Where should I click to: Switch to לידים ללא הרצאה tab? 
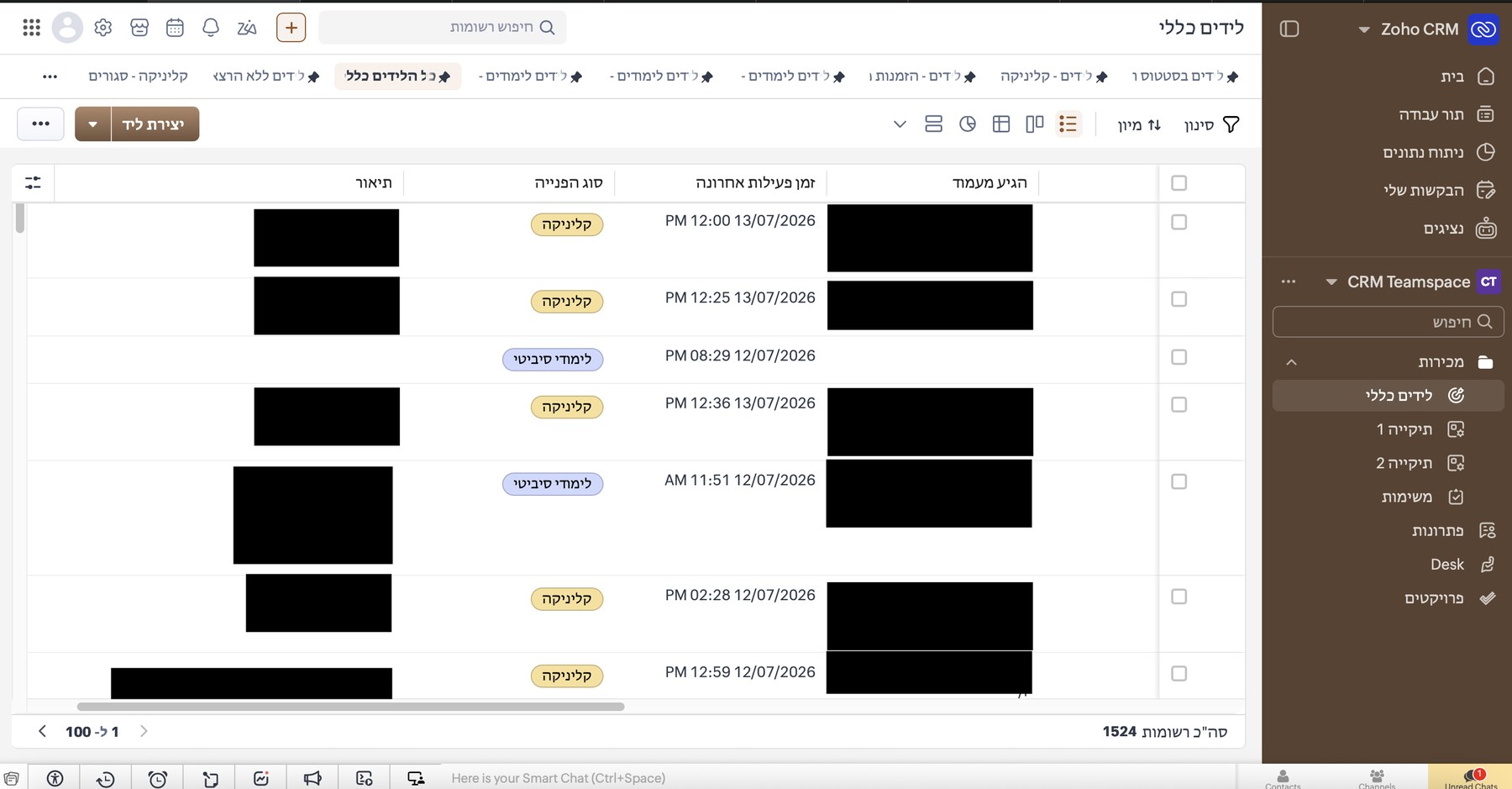265,76
